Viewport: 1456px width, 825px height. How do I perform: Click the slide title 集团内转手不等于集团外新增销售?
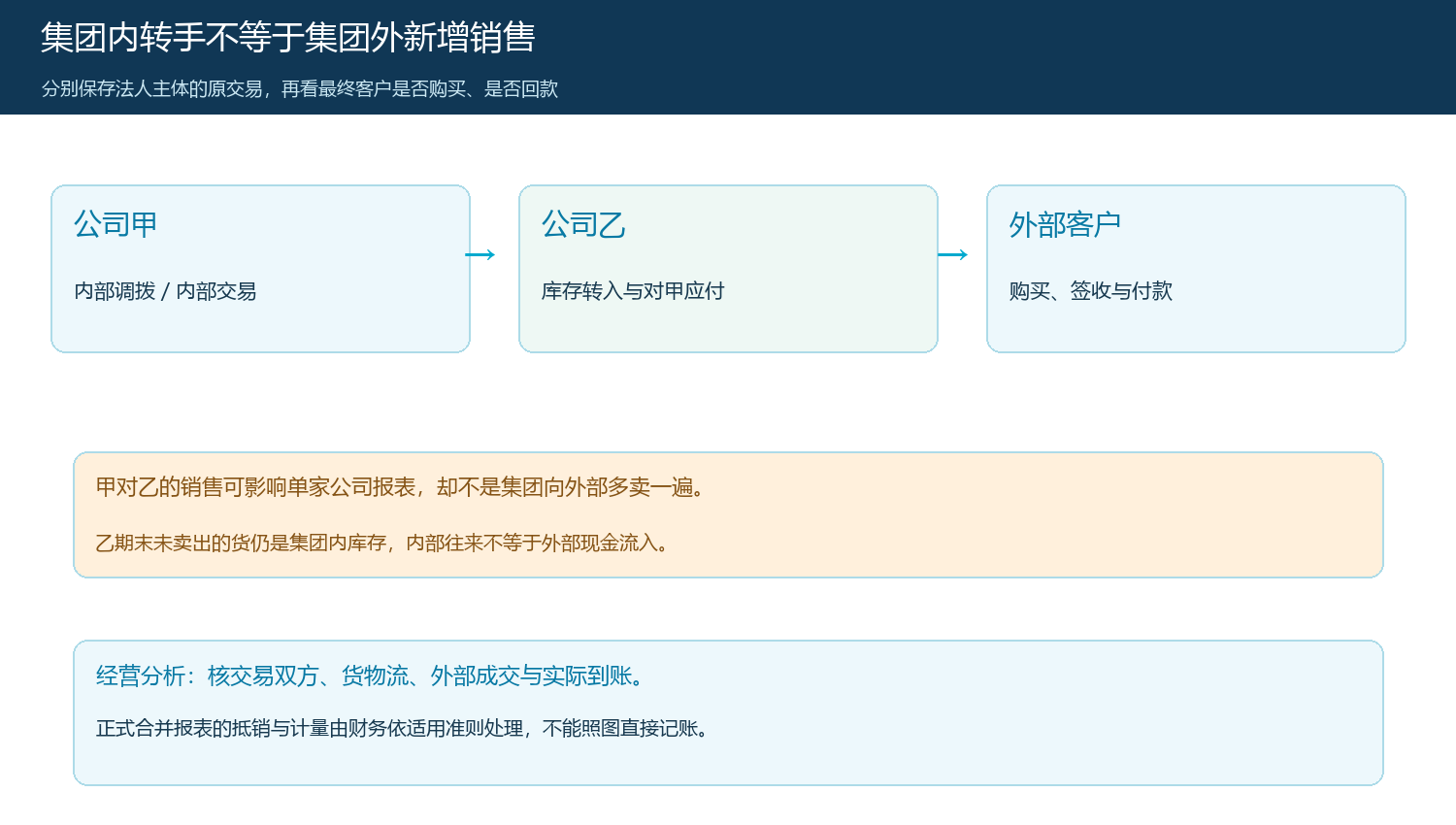coord(287,38)
